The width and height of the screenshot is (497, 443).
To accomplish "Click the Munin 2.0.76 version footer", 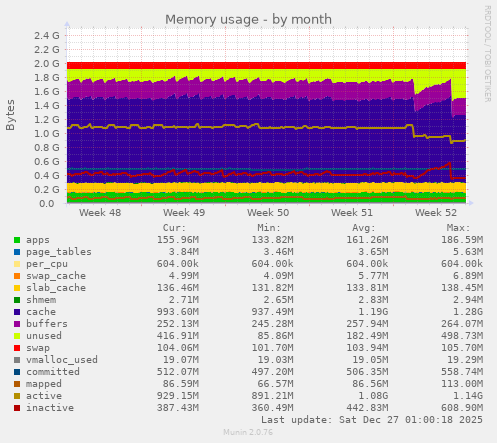I will tap(248, 432).
